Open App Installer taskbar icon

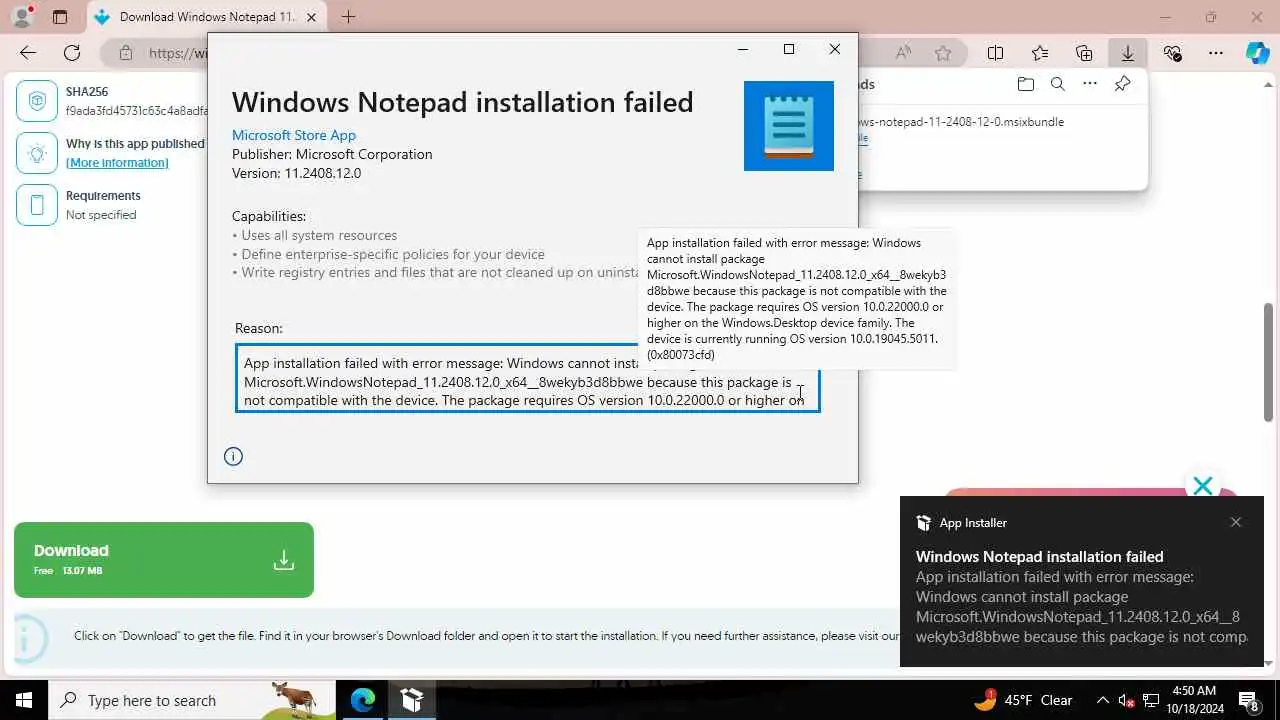point(412,700)
